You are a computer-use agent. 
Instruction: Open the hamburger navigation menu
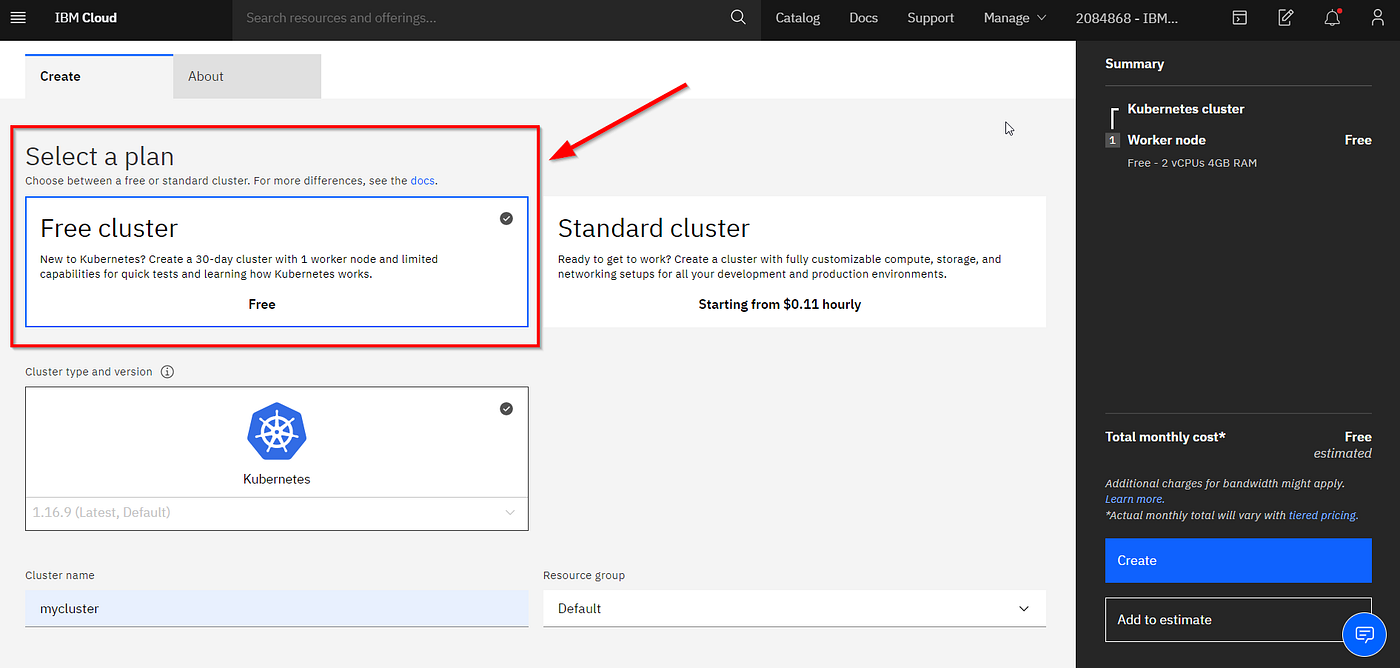click(x=18, y=18)
